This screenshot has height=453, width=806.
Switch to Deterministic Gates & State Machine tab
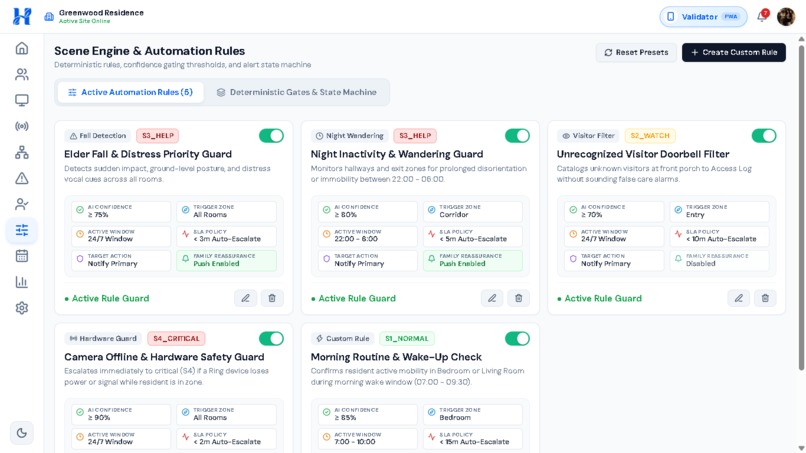[297, 92]
